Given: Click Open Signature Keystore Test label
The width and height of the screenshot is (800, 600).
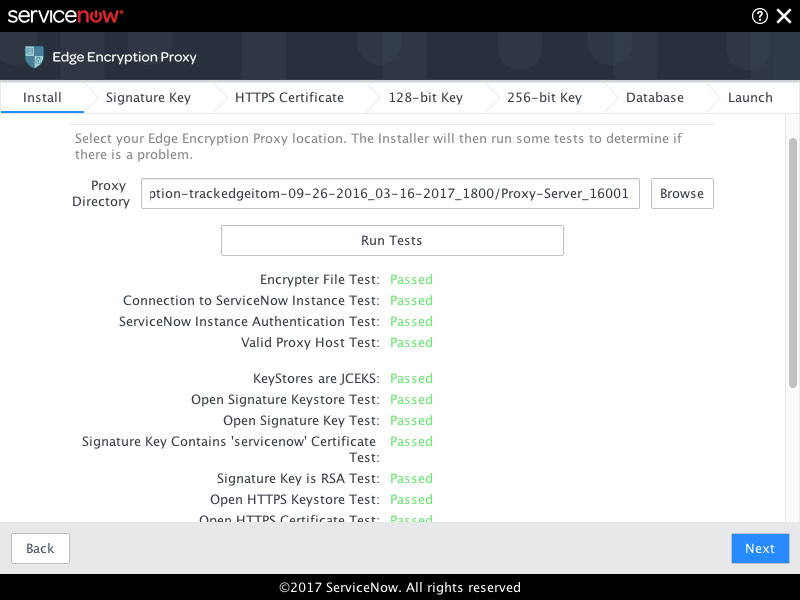Looking at the screenshot, I should tap(285, 399).
